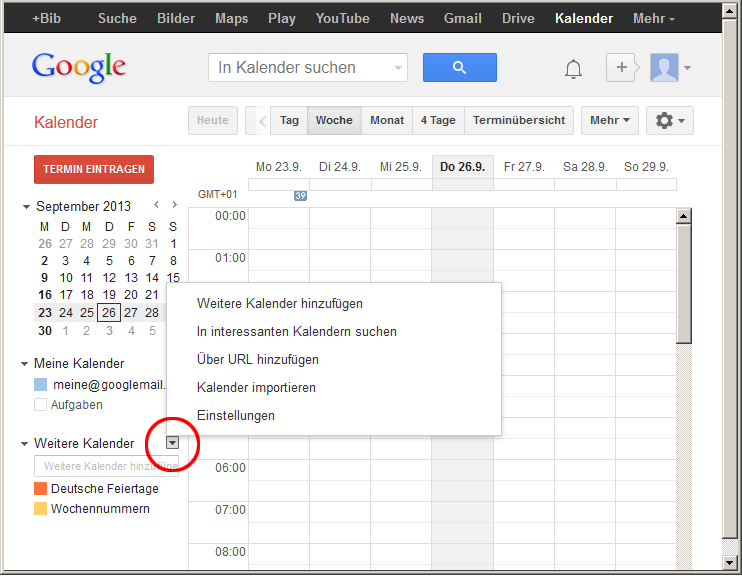Screen dimensions: 742x576
Task: Click the previous week arrow
Action: (262, 120)
